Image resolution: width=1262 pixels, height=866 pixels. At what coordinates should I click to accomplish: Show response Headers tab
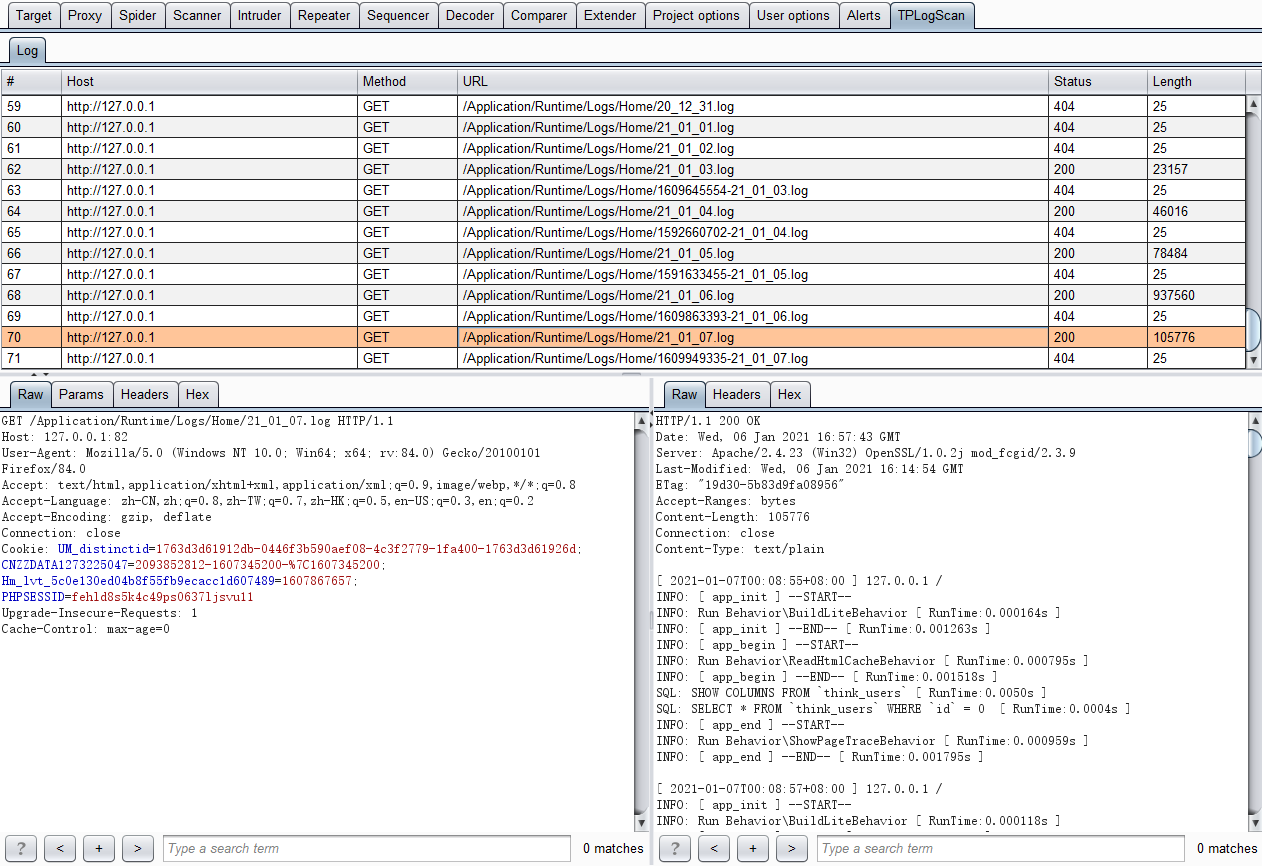point(737,394)
